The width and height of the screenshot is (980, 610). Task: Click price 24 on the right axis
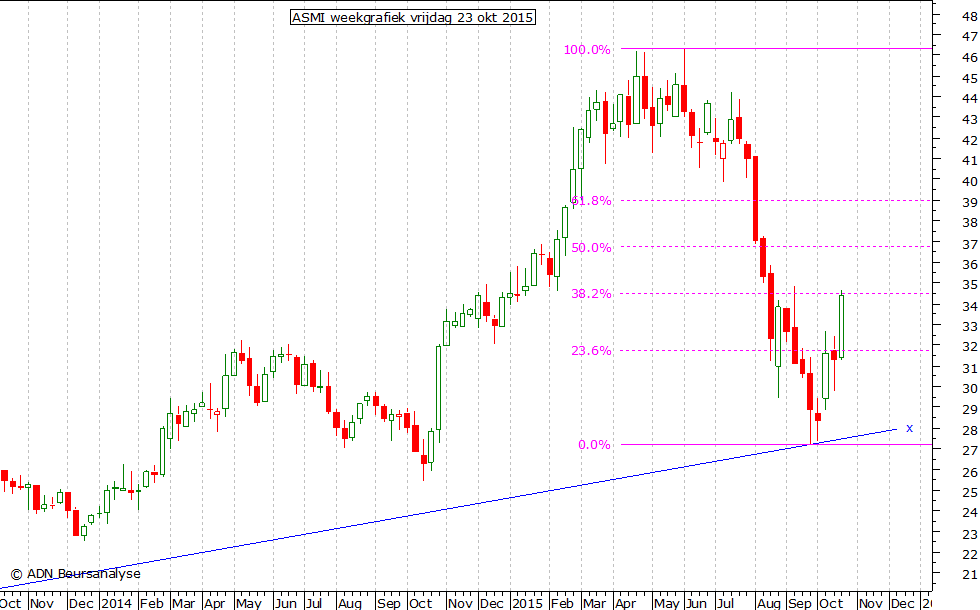[x=969, y=512]
